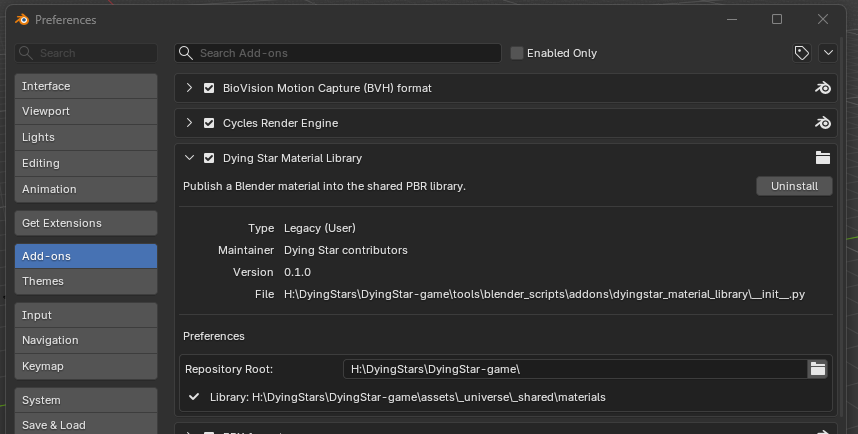Go to the Input preferences section
This screenshot has width=858, height=434.
pos(86,315)
